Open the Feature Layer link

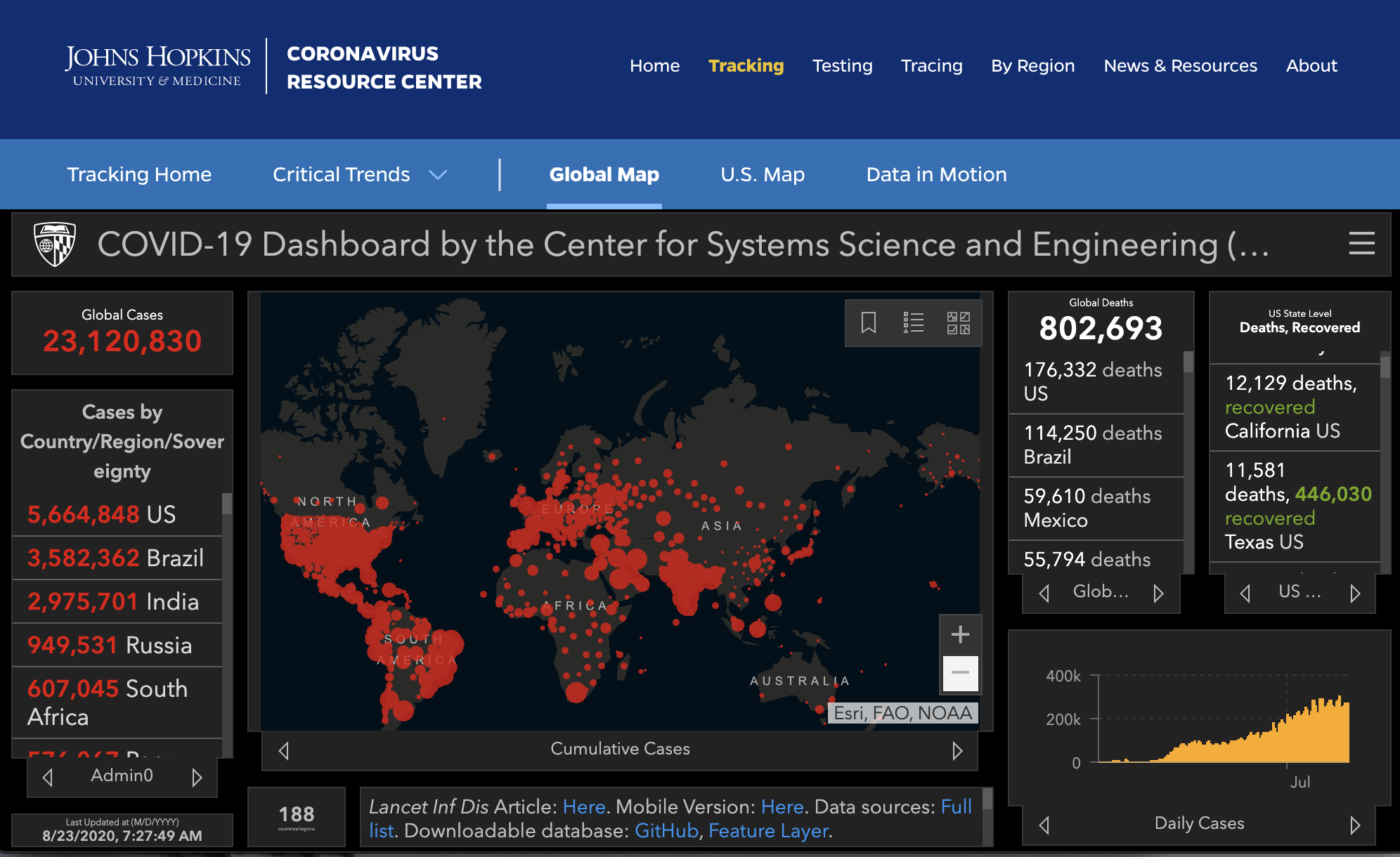[769, 830]
